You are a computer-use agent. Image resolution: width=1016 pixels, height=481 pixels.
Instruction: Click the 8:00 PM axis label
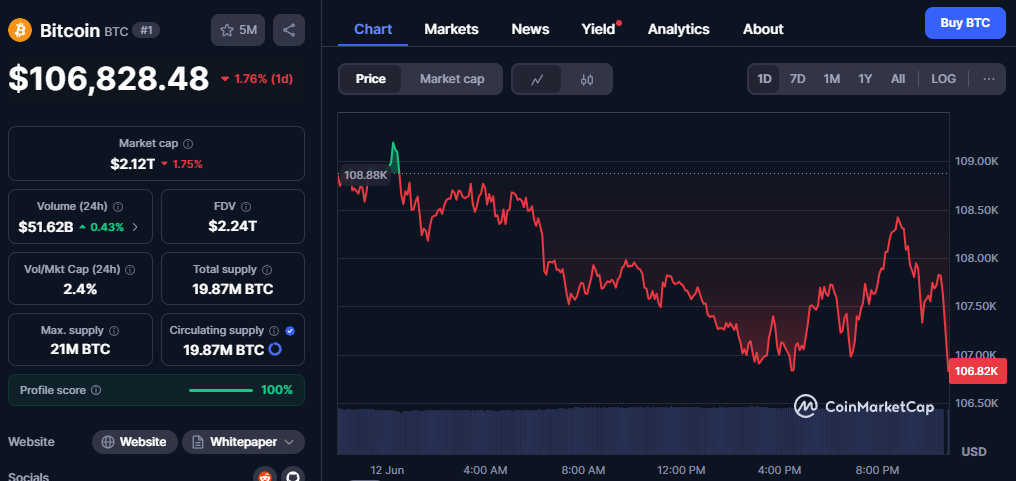click(877, 470)
